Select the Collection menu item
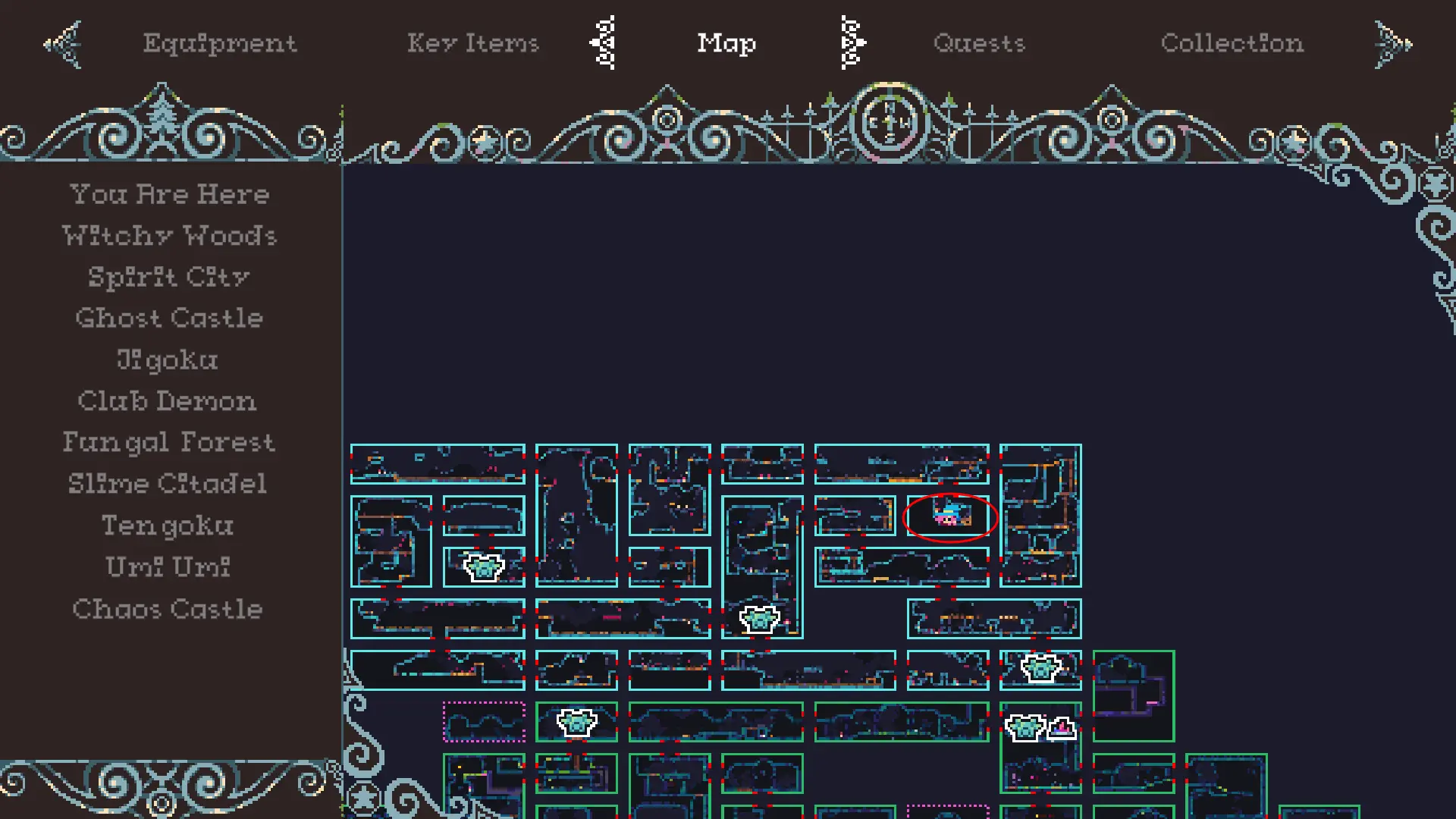Screen dimensions: 1456x819 point(1232,43)
